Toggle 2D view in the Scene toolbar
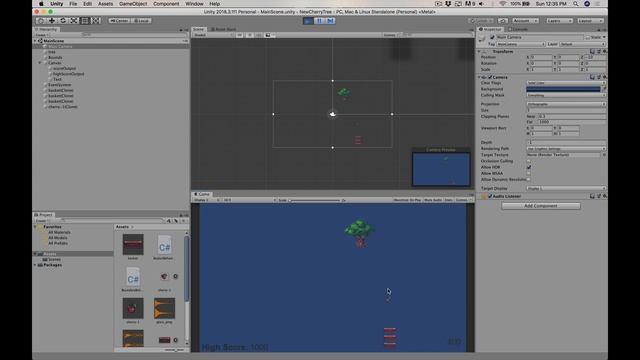Image resolution: width=640 pixels, height=360 pixels. (240, 35)
